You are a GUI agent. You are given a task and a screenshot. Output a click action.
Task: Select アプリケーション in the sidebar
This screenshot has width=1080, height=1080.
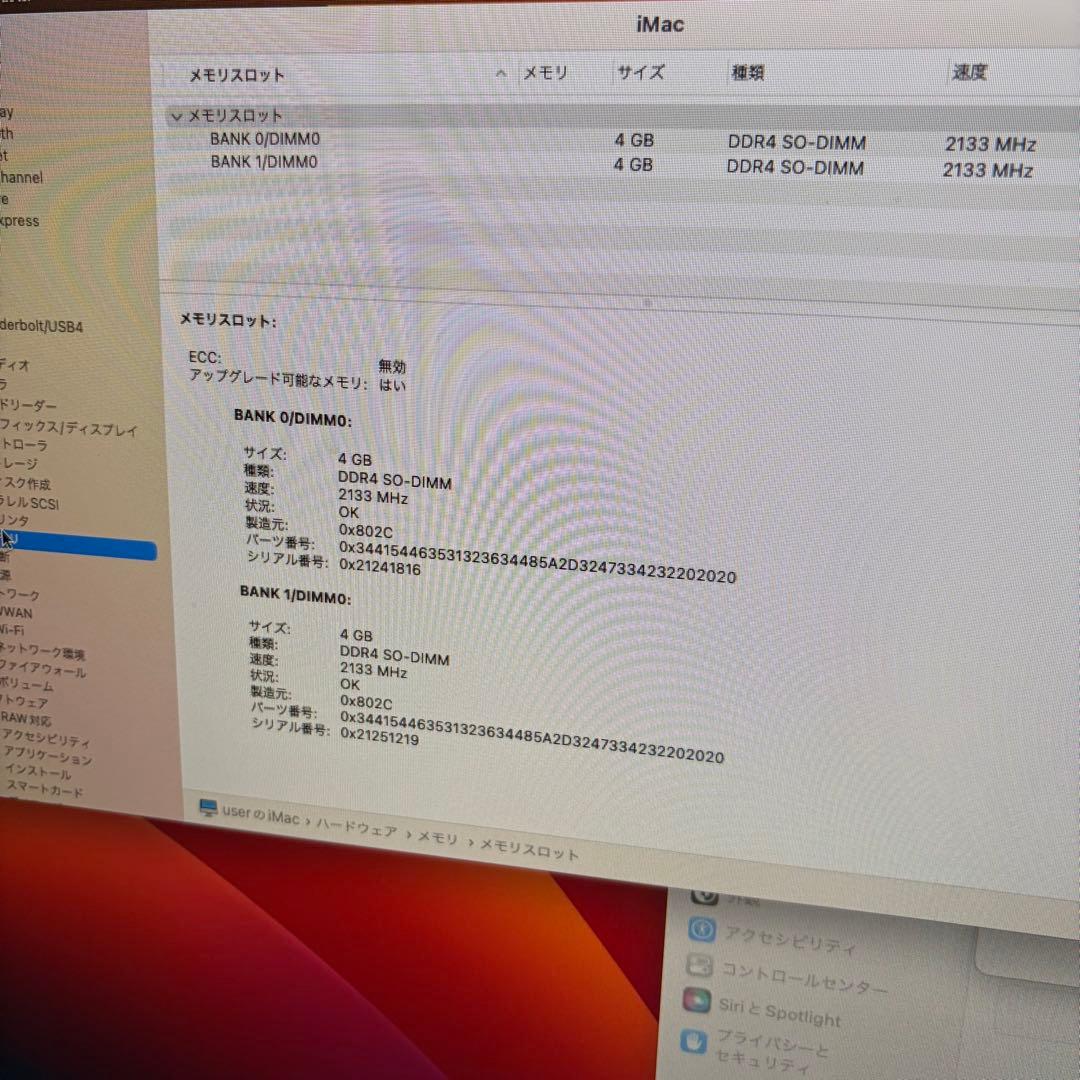click(47, 755)
